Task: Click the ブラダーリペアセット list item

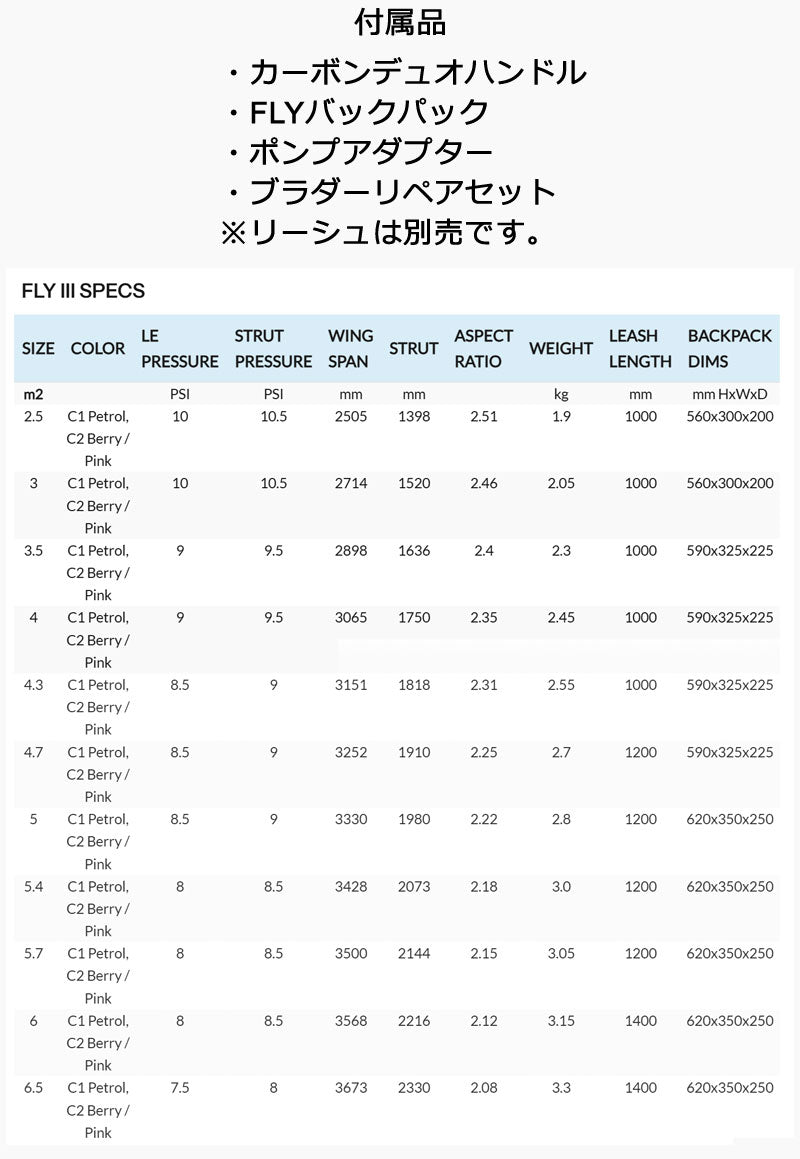Action: pos(390,191)
